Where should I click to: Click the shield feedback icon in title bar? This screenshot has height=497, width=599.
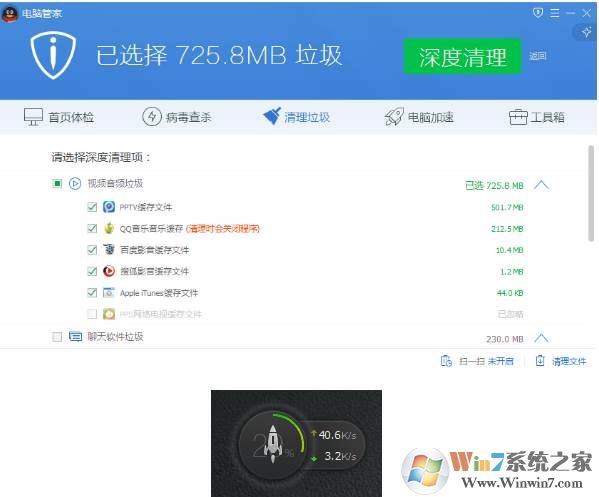tap(538, 13)
